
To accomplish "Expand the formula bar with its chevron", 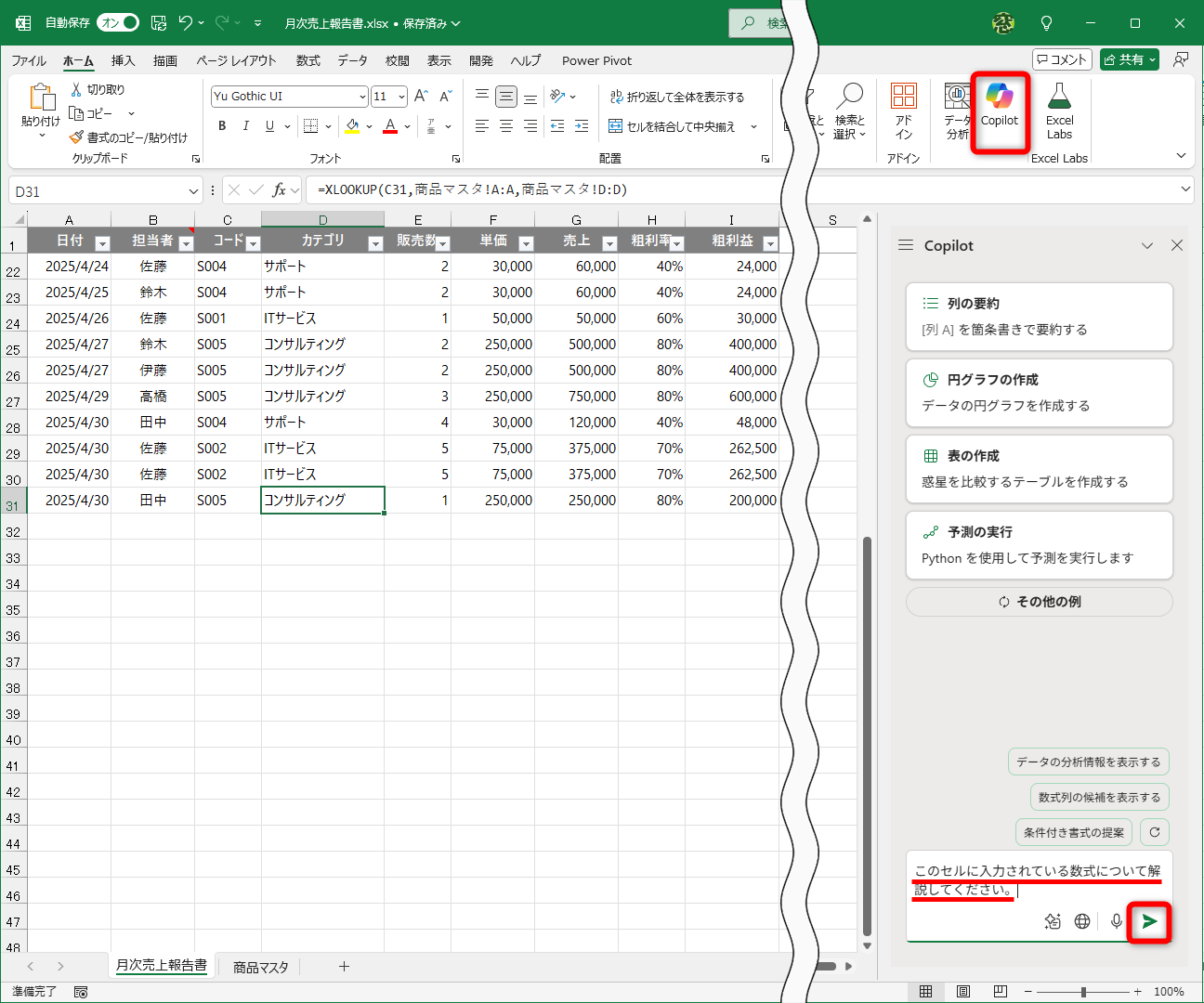I will (1186, 189).
